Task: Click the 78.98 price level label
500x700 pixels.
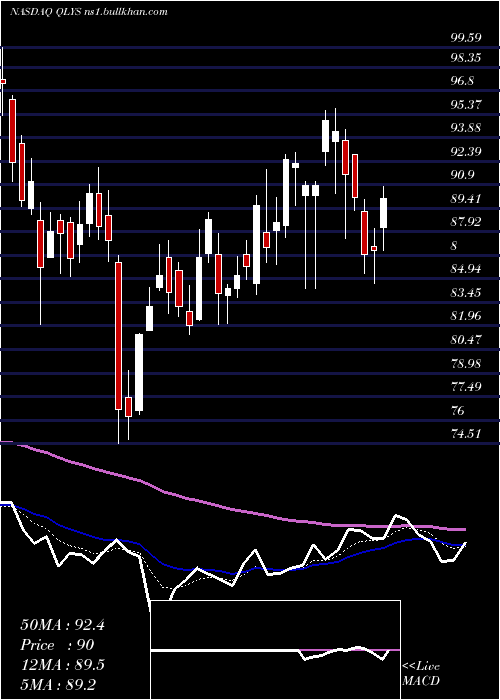Action: [466, 363]
